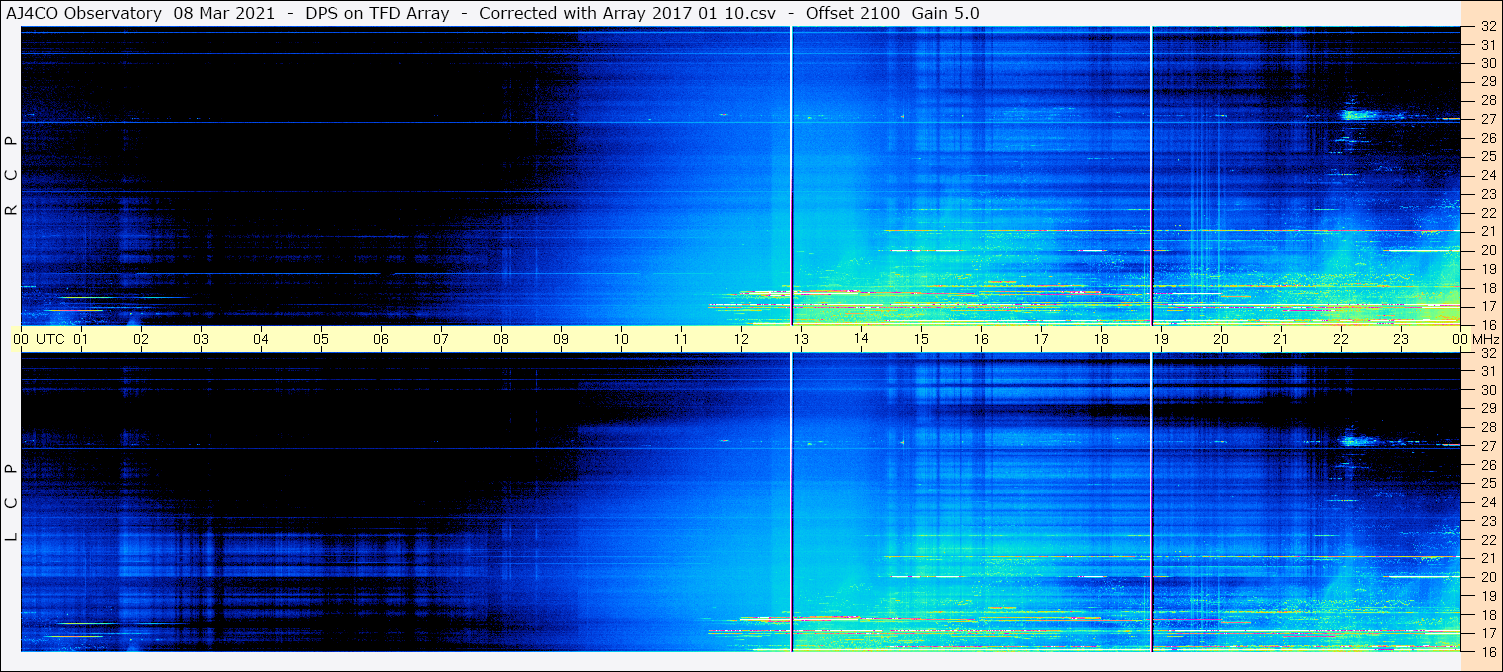1503x672 pixels.
Task: Click 30 MHz on the LCP frequency scale
Action: 1488,390
